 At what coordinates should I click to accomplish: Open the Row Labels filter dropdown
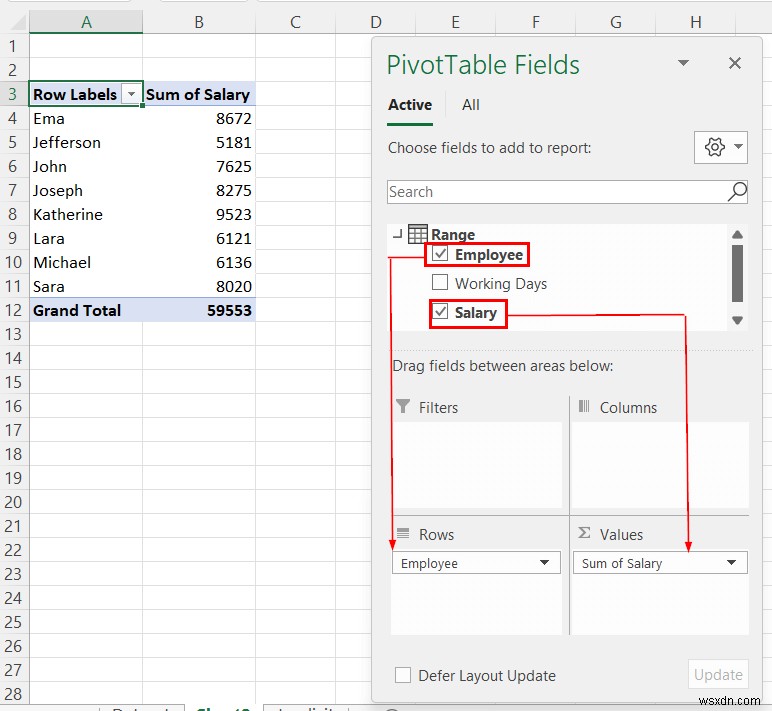130,95
